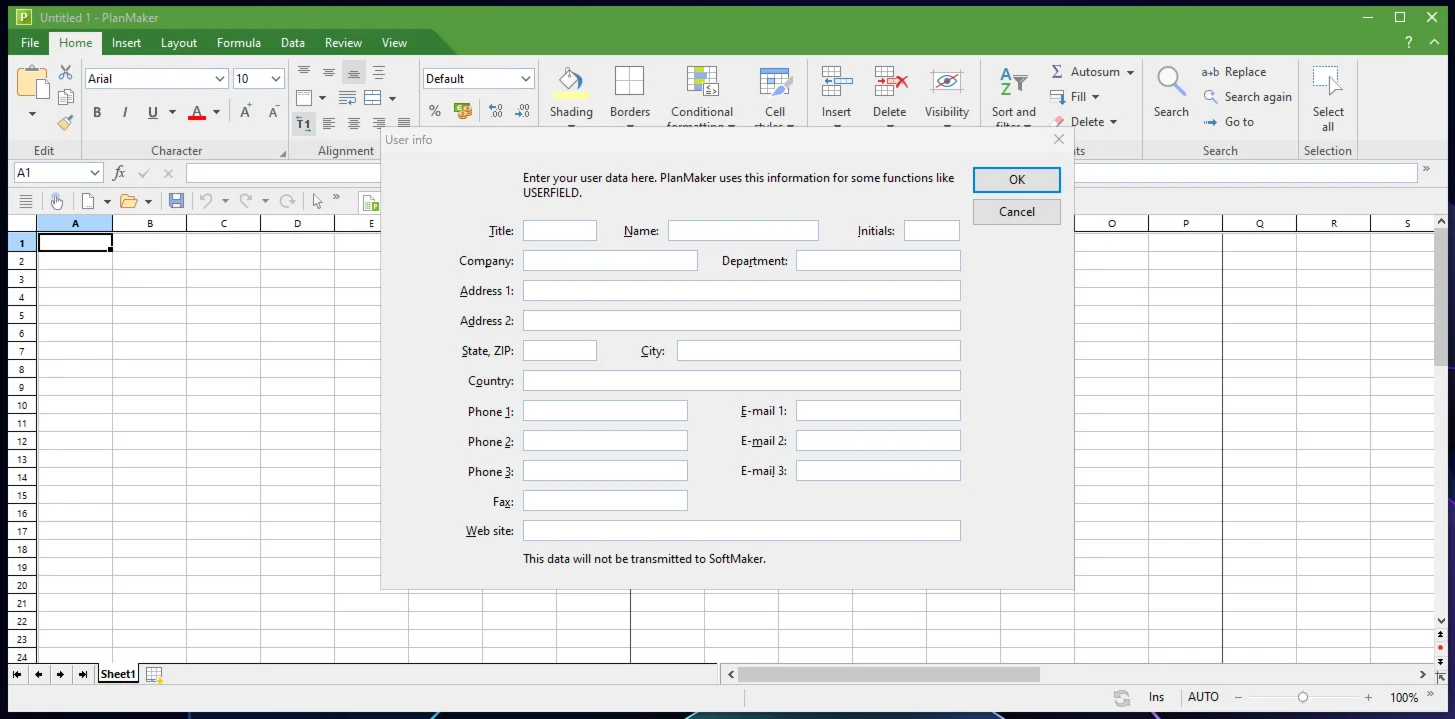The image size is (1455, 719).
Task: Click the Shading paint bucket icon
Action: 571,81
